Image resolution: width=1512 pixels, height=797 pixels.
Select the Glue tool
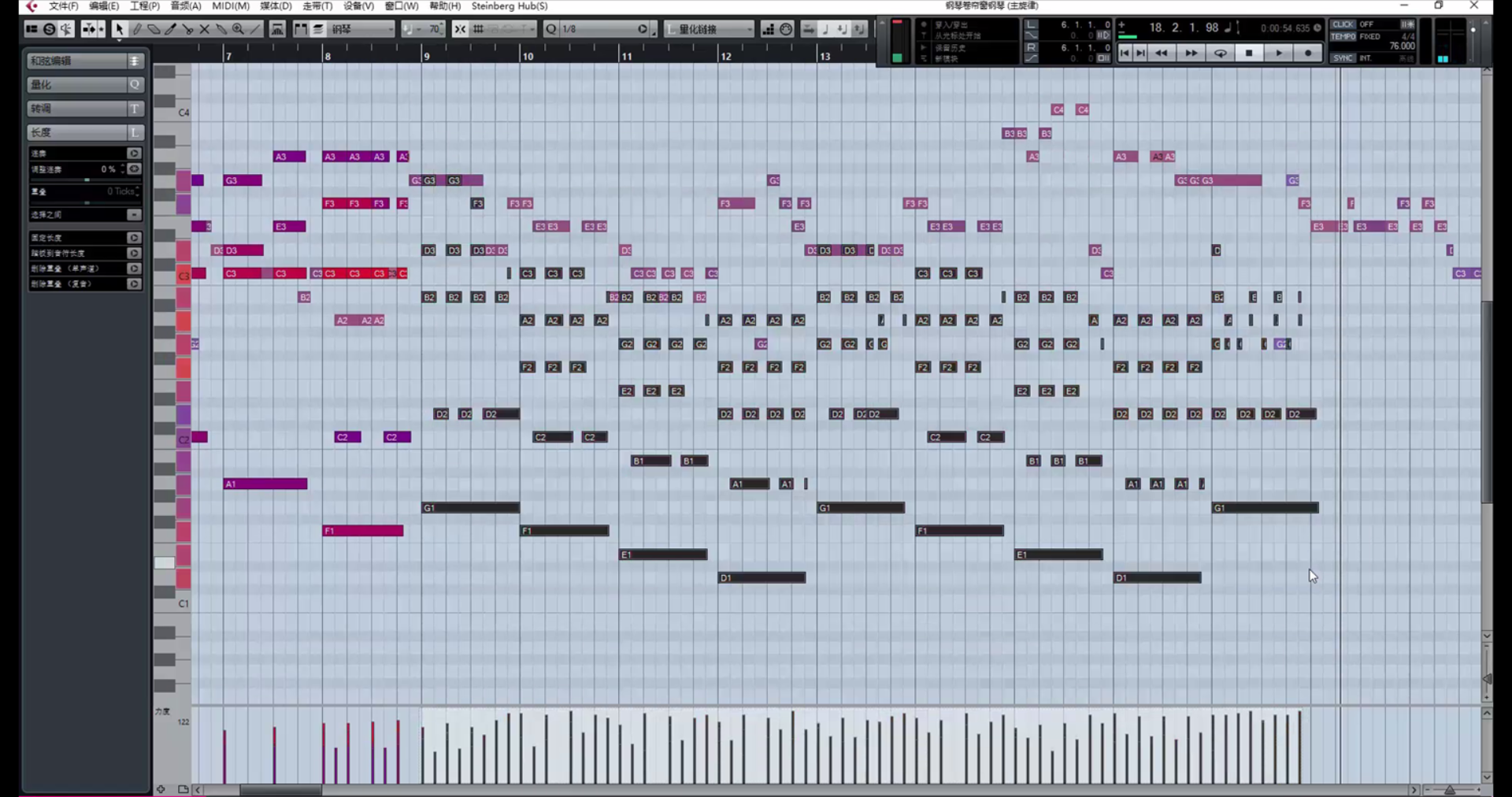coord(221,29)
